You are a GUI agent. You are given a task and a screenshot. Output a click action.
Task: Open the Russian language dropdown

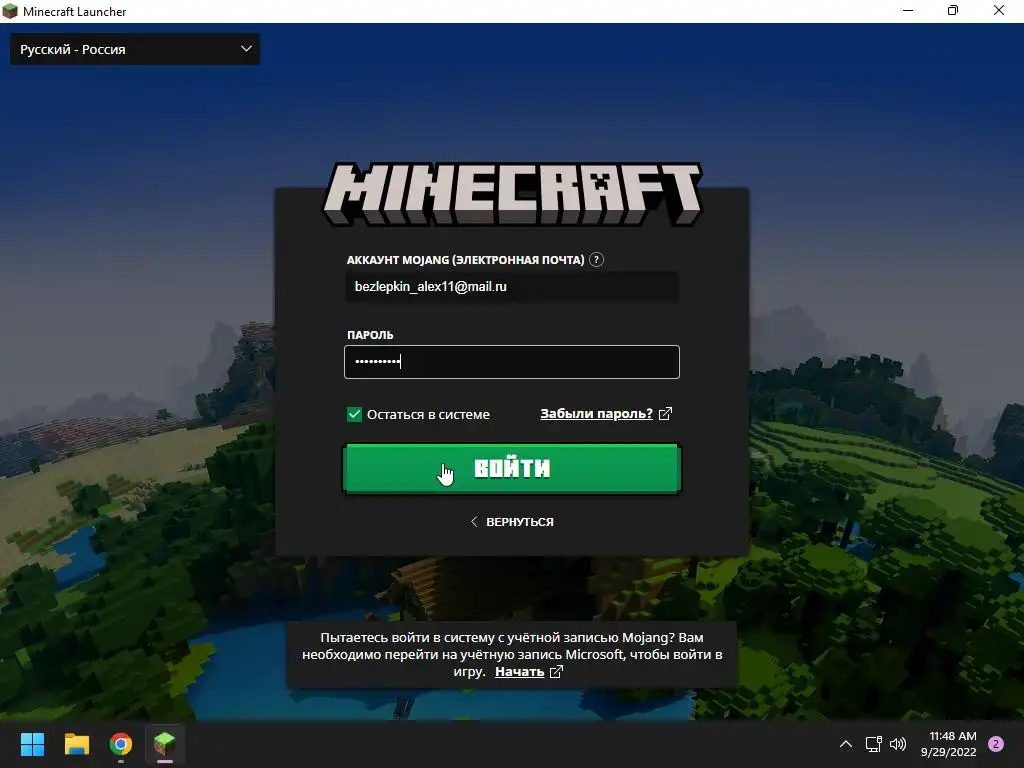click(135, 49)
